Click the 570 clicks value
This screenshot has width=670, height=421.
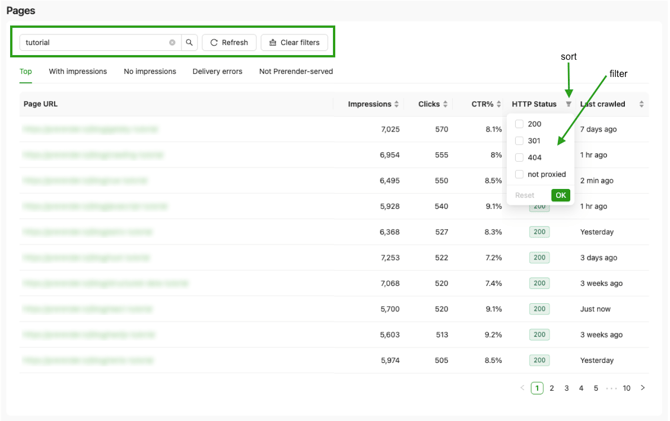[441, 129]
